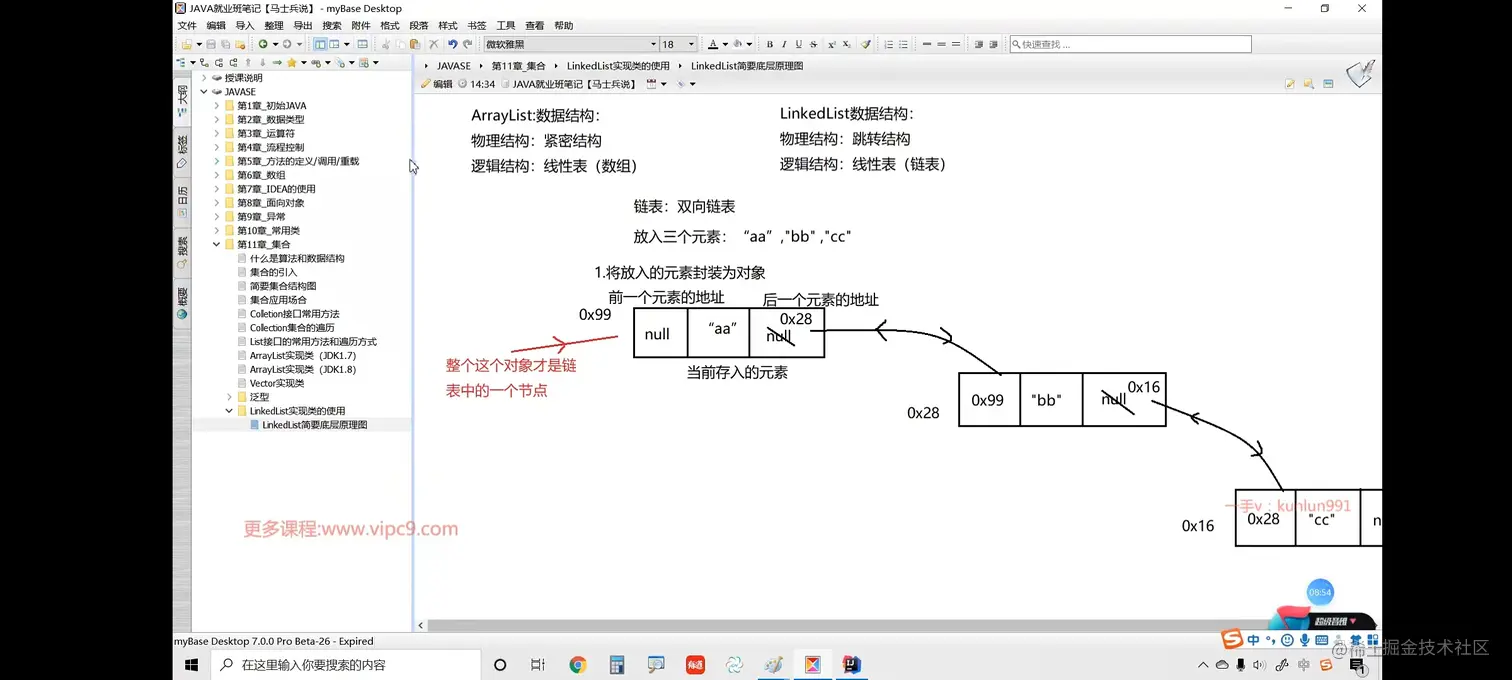Screen dimensions: 1512x680
Task: Expand the 第10章_常用类 tree node
Action: 217,230
